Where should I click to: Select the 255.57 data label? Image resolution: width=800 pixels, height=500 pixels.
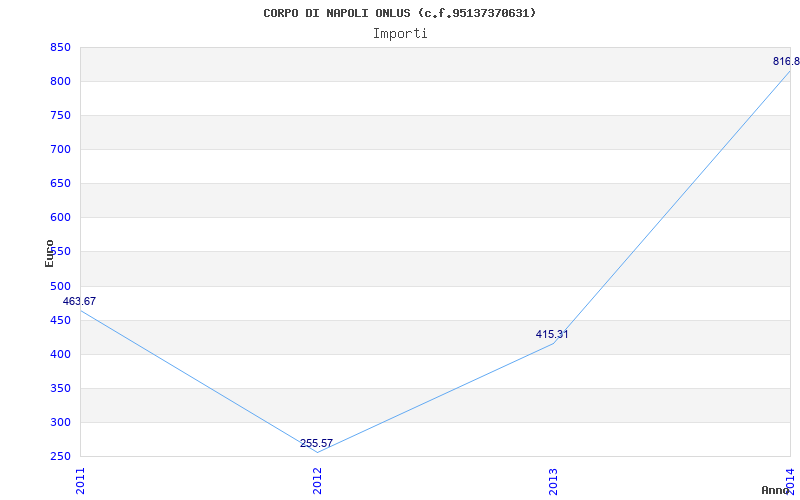[316, 443]
